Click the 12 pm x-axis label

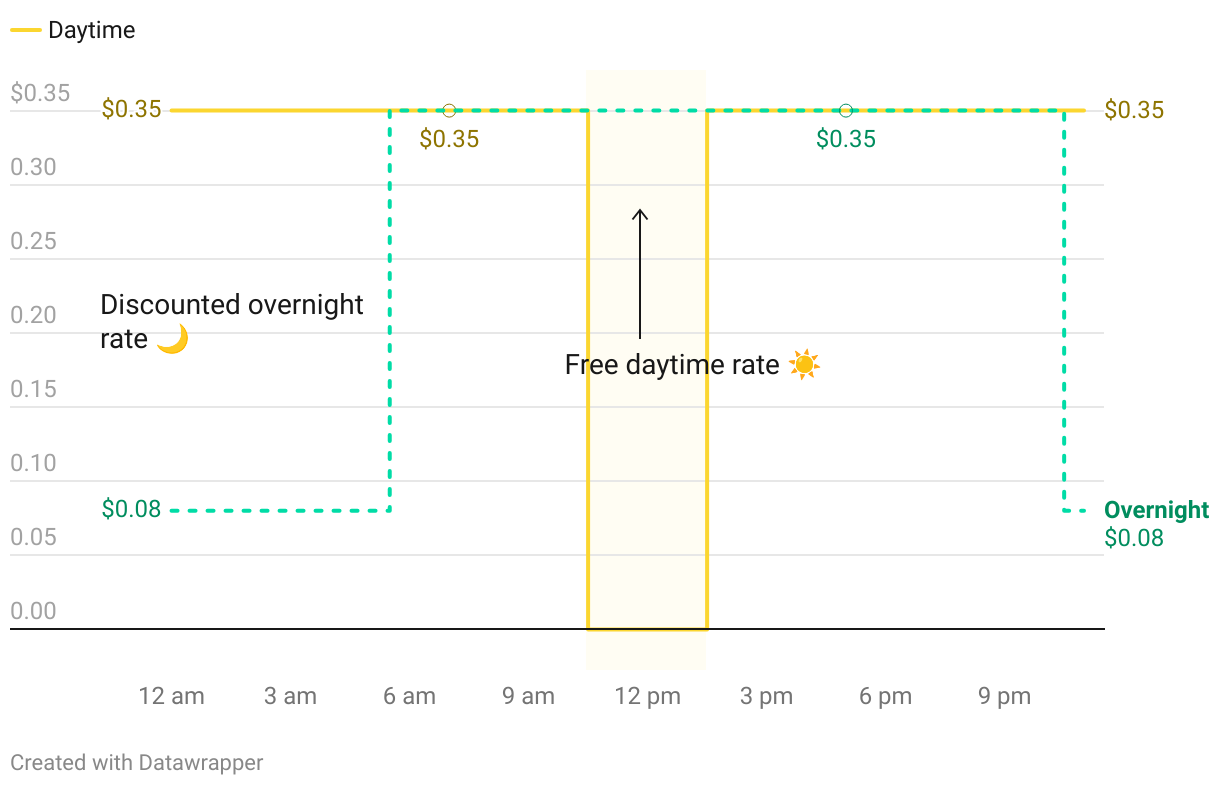tap(647, 697)
